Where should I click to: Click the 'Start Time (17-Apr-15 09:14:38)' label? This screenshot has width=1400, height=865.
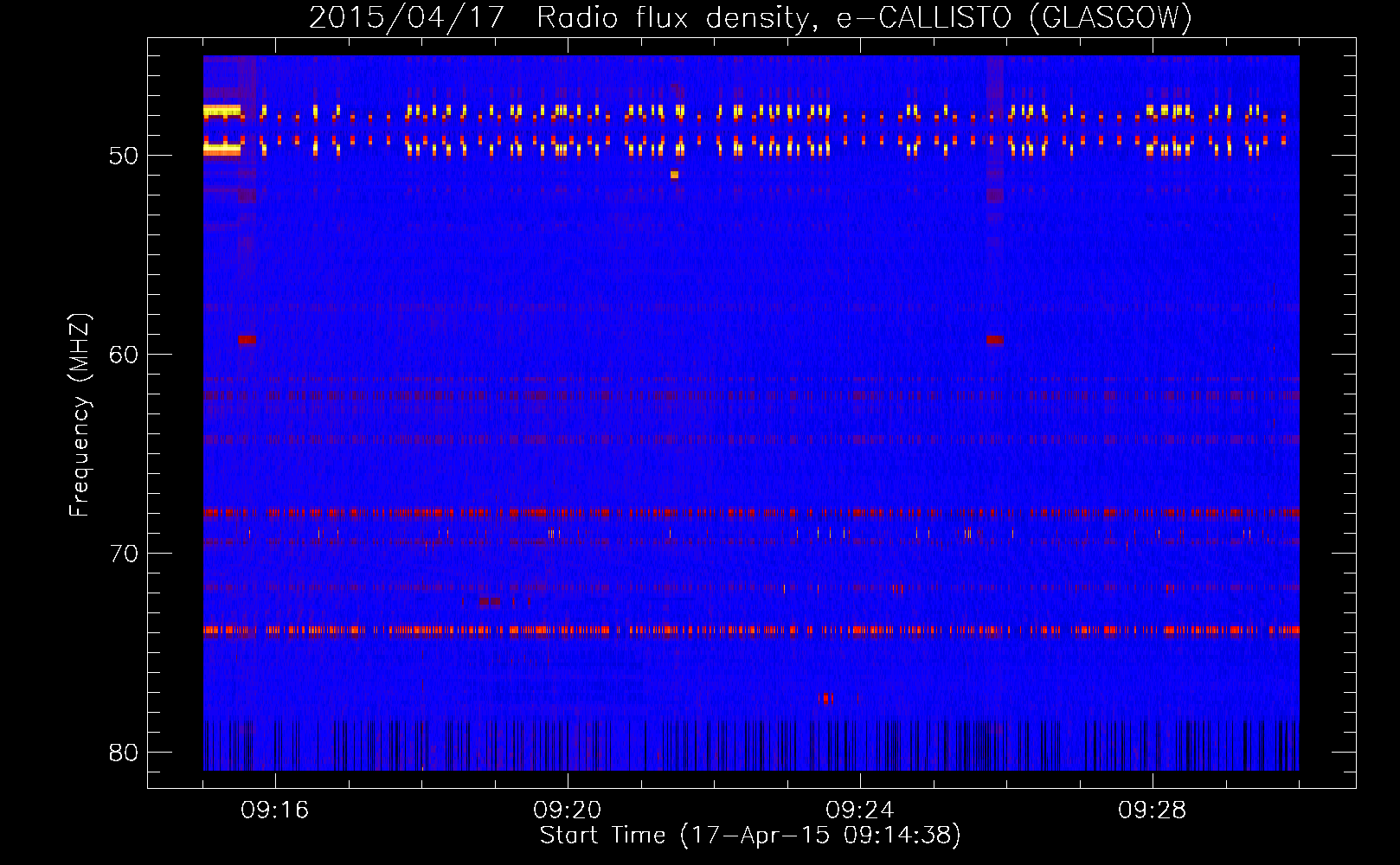(750, 836)
